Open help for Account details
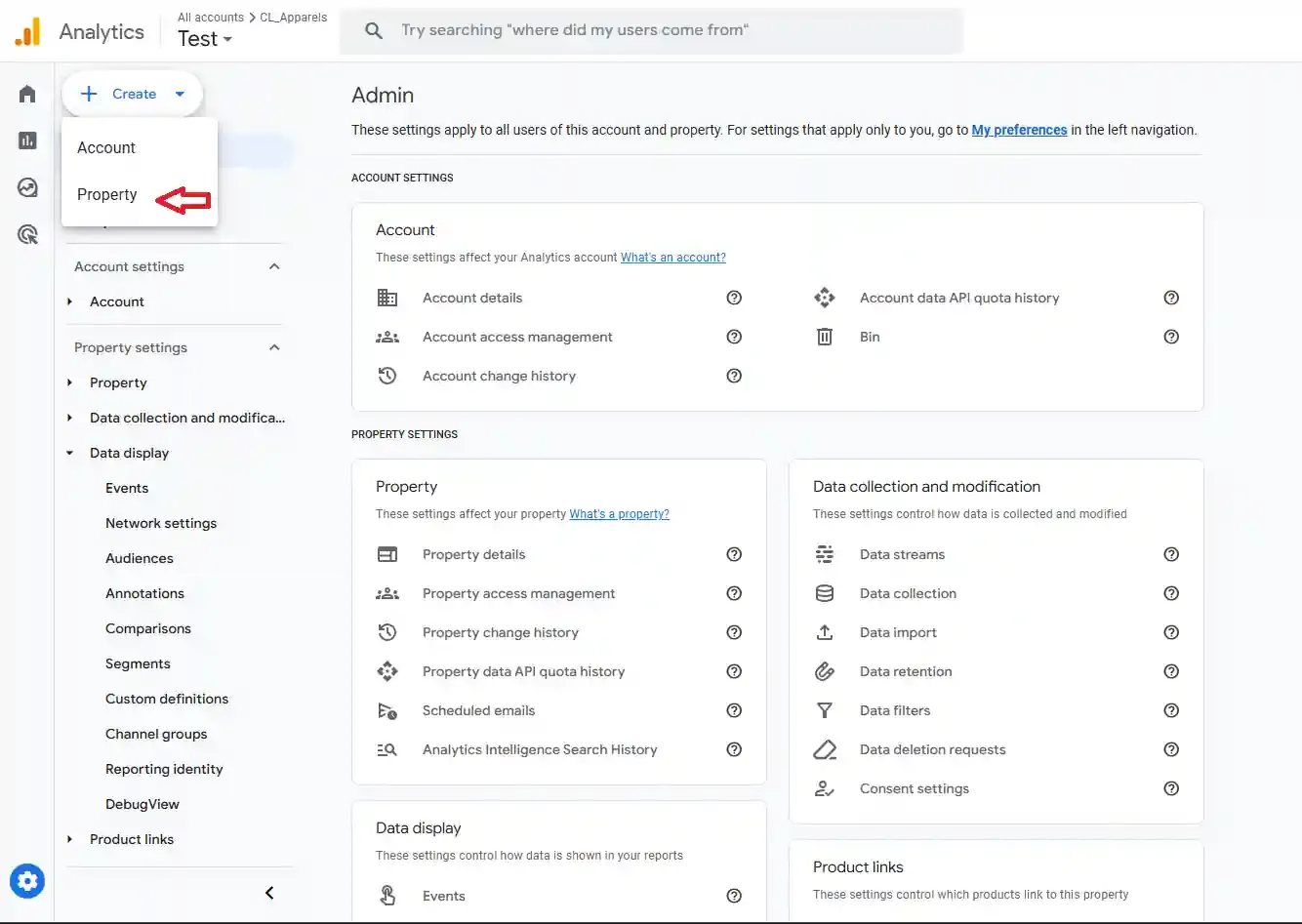The height and width of the screenshot is (924, 1302). tap(734, 298)
